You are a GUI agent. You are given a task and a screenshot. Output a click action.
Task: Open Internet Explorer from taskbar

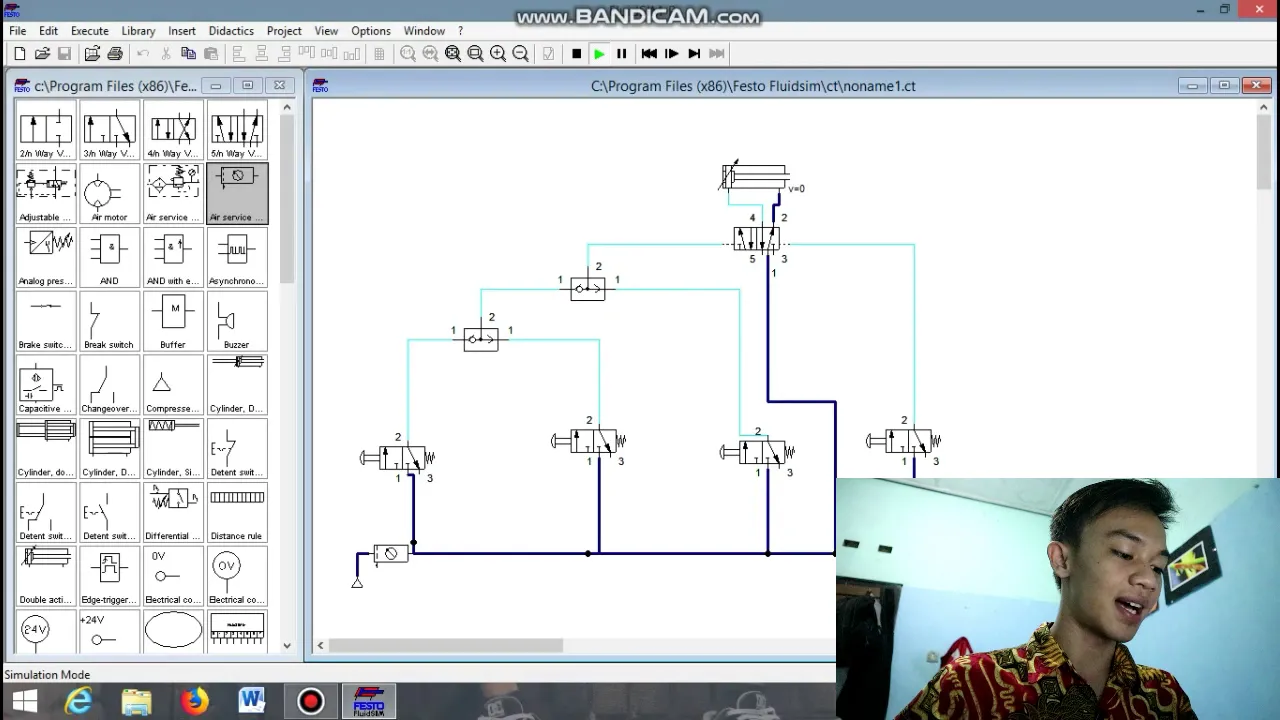coord(79,702)
